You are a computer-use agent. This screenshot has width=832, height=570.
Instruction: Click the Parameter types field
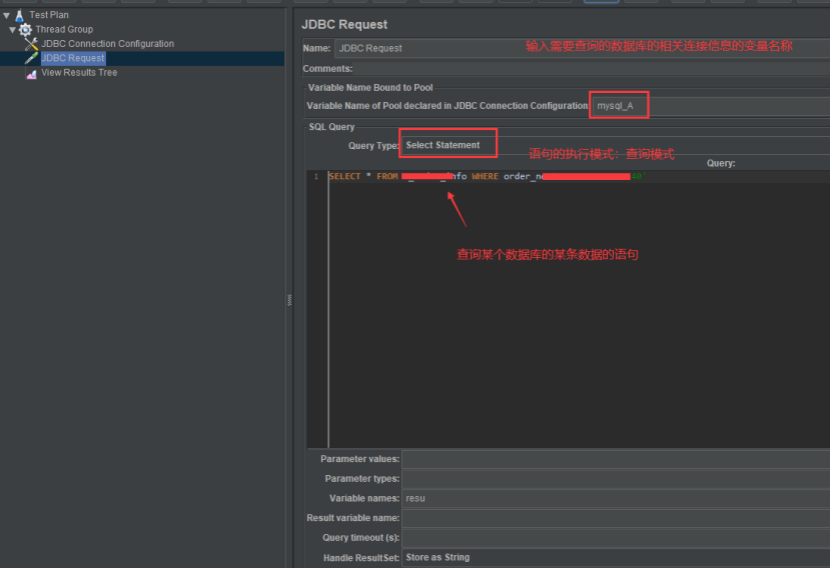(x=615, y=479)
